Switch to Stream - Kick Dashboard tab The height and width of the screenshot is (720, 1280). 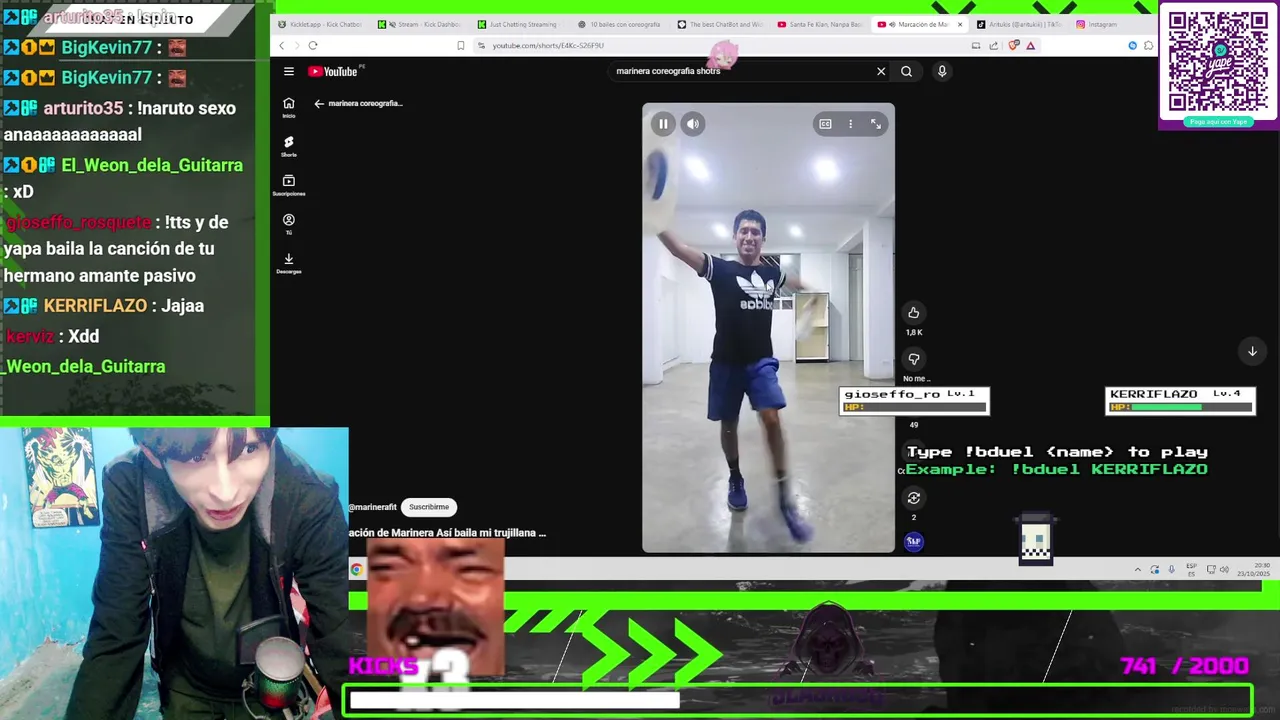(x=420, y=24)
